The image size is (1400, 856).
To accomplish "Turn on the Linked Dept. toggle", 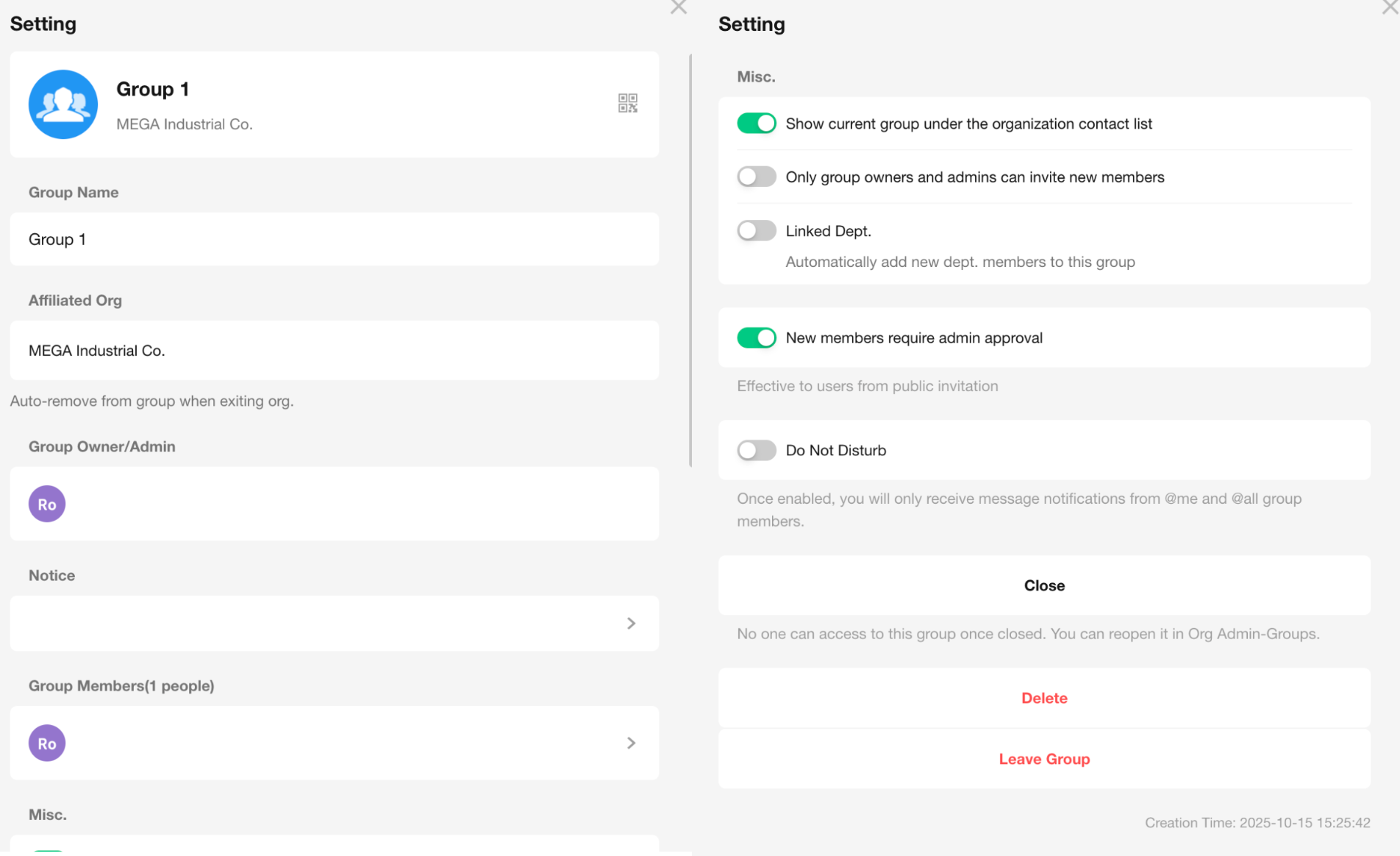I will tap(756, 231).
